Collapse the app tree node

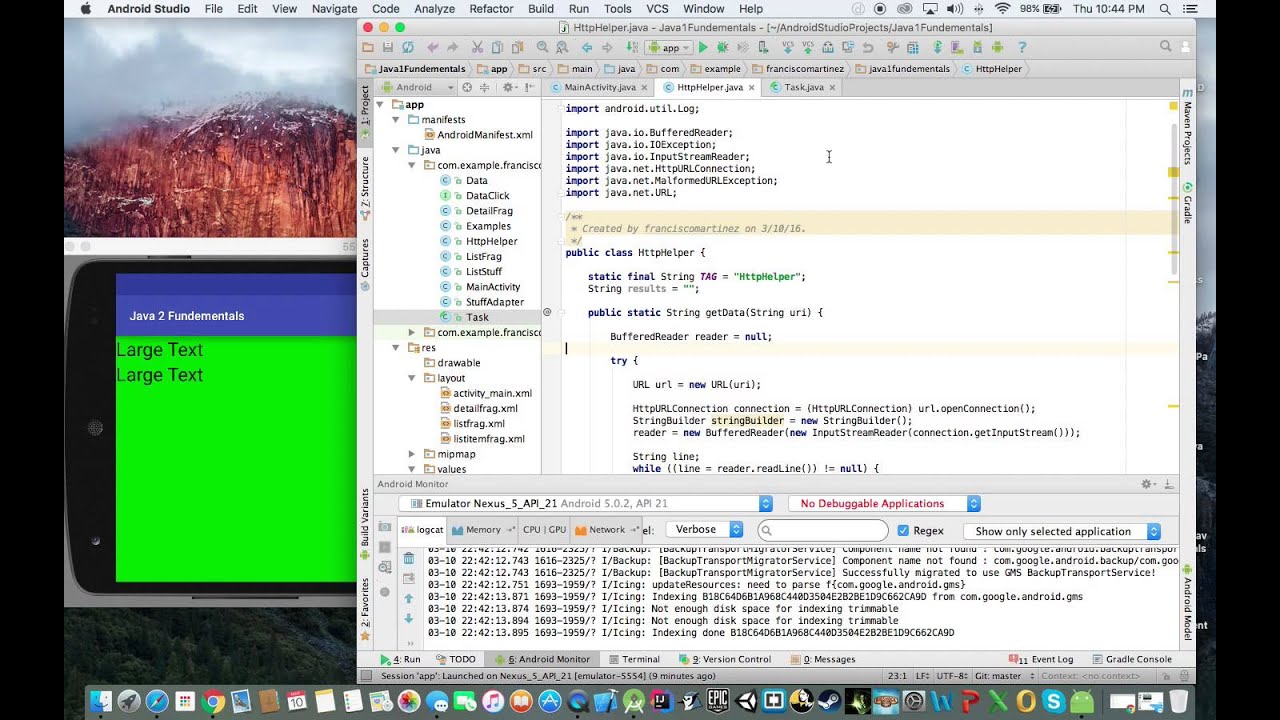point(382,104)
